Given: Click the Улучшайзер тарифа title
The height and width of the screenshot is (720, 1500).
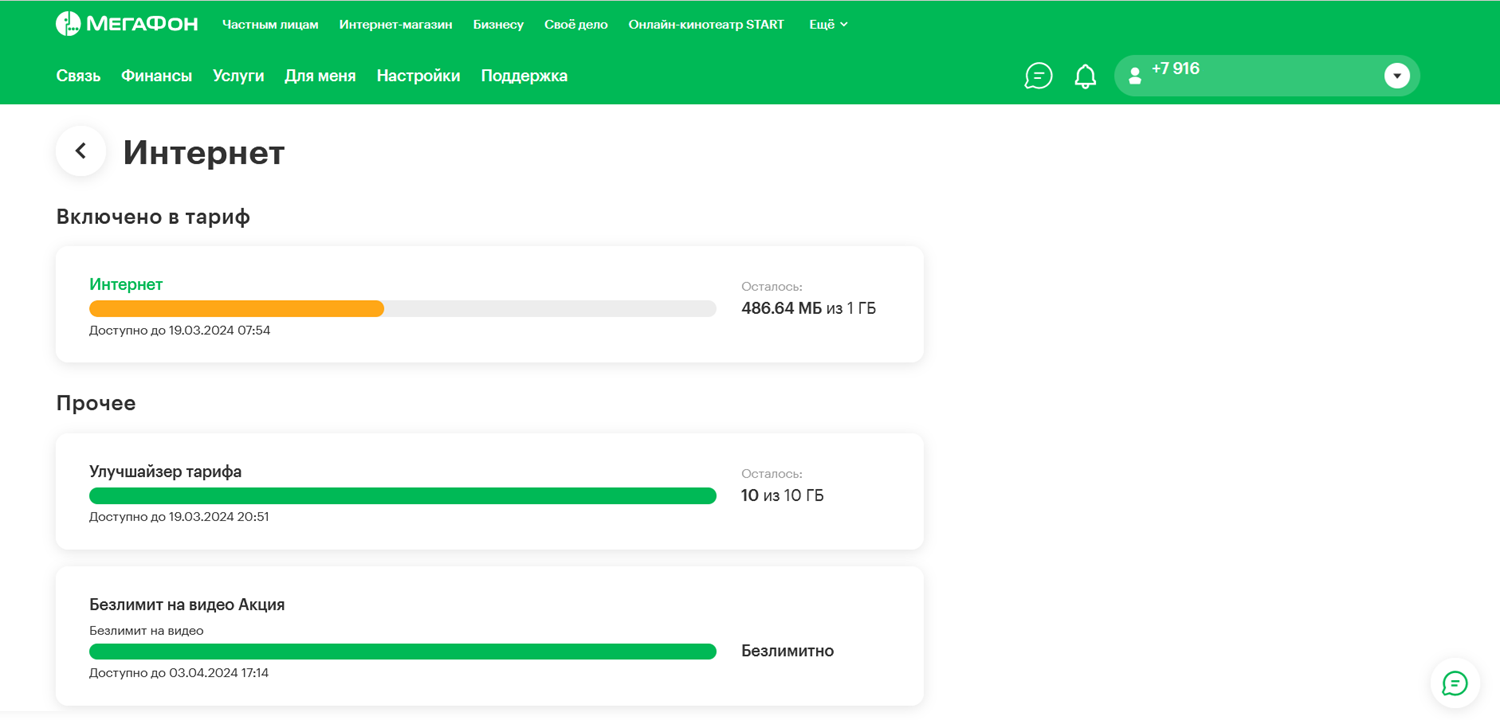Looking at the screenshot, I should (165, 471).
